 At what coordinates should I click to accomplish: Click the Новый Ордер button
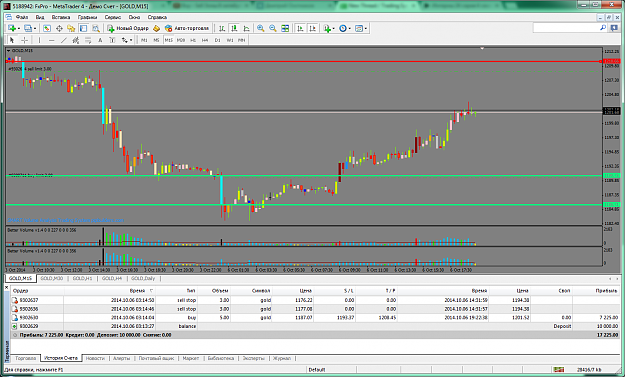(x=128, y=28)
